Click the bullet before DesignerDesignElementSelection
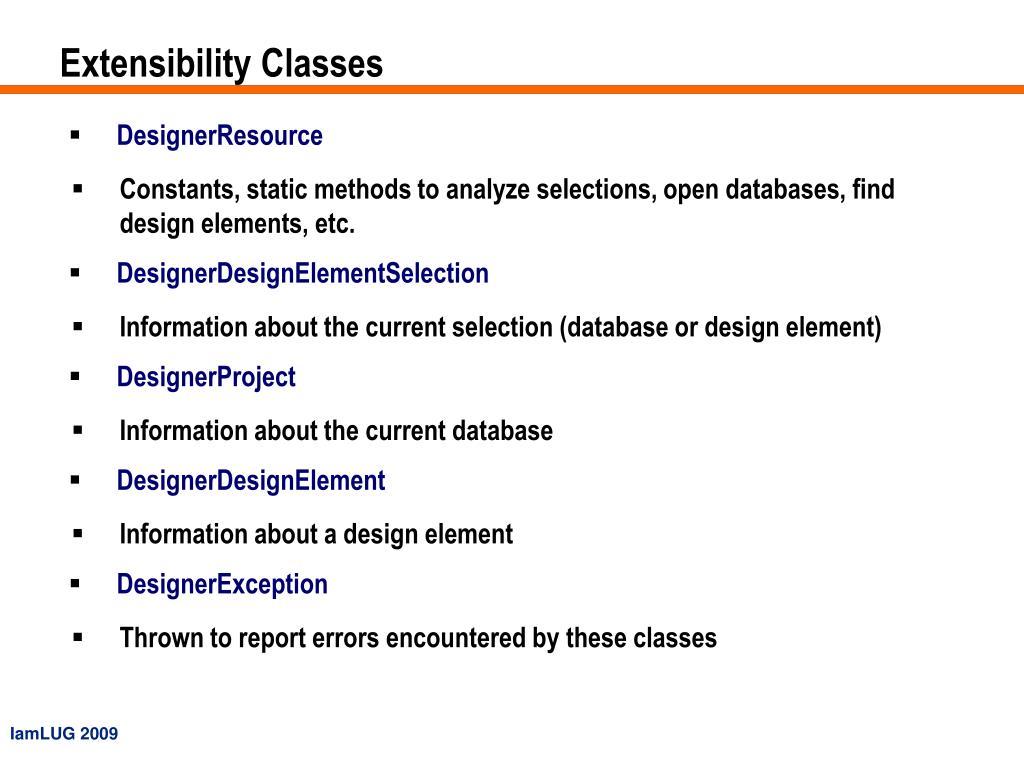The image size is (1024, 768). pos(75,273)
